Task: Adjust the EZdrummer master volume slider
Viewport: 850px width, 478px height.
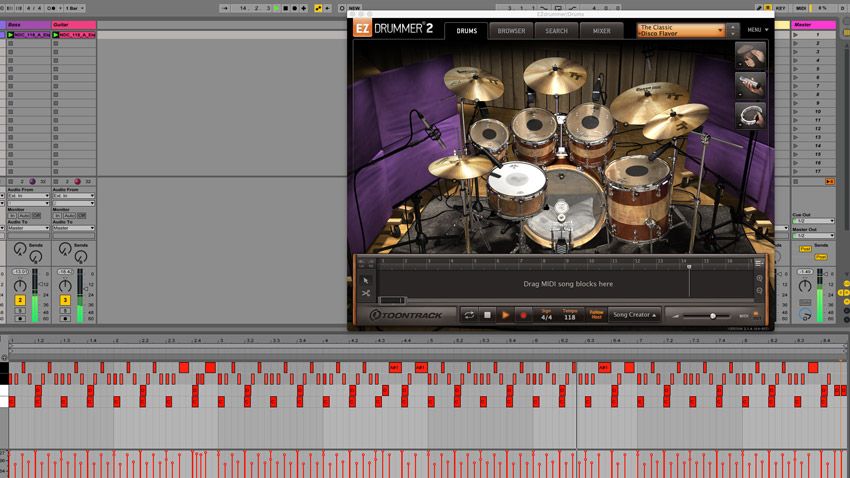Action: click(x=710, y=316)
